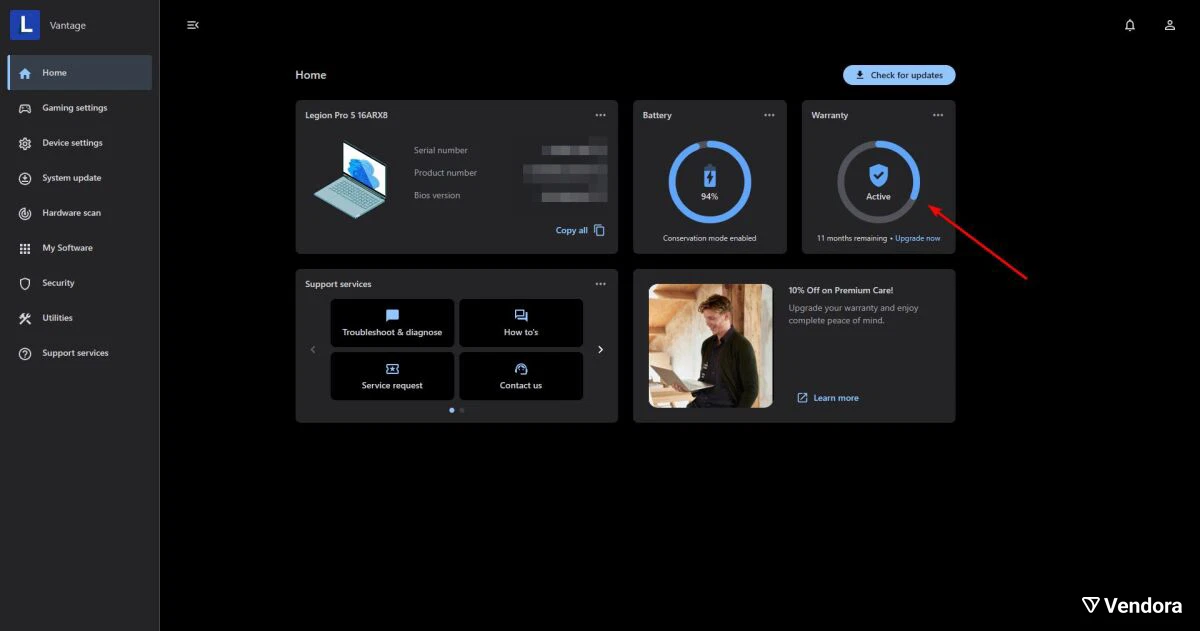This screenshot has height=631, width=1200.
Task: Open My Software in sidebar
Action: 80,248
